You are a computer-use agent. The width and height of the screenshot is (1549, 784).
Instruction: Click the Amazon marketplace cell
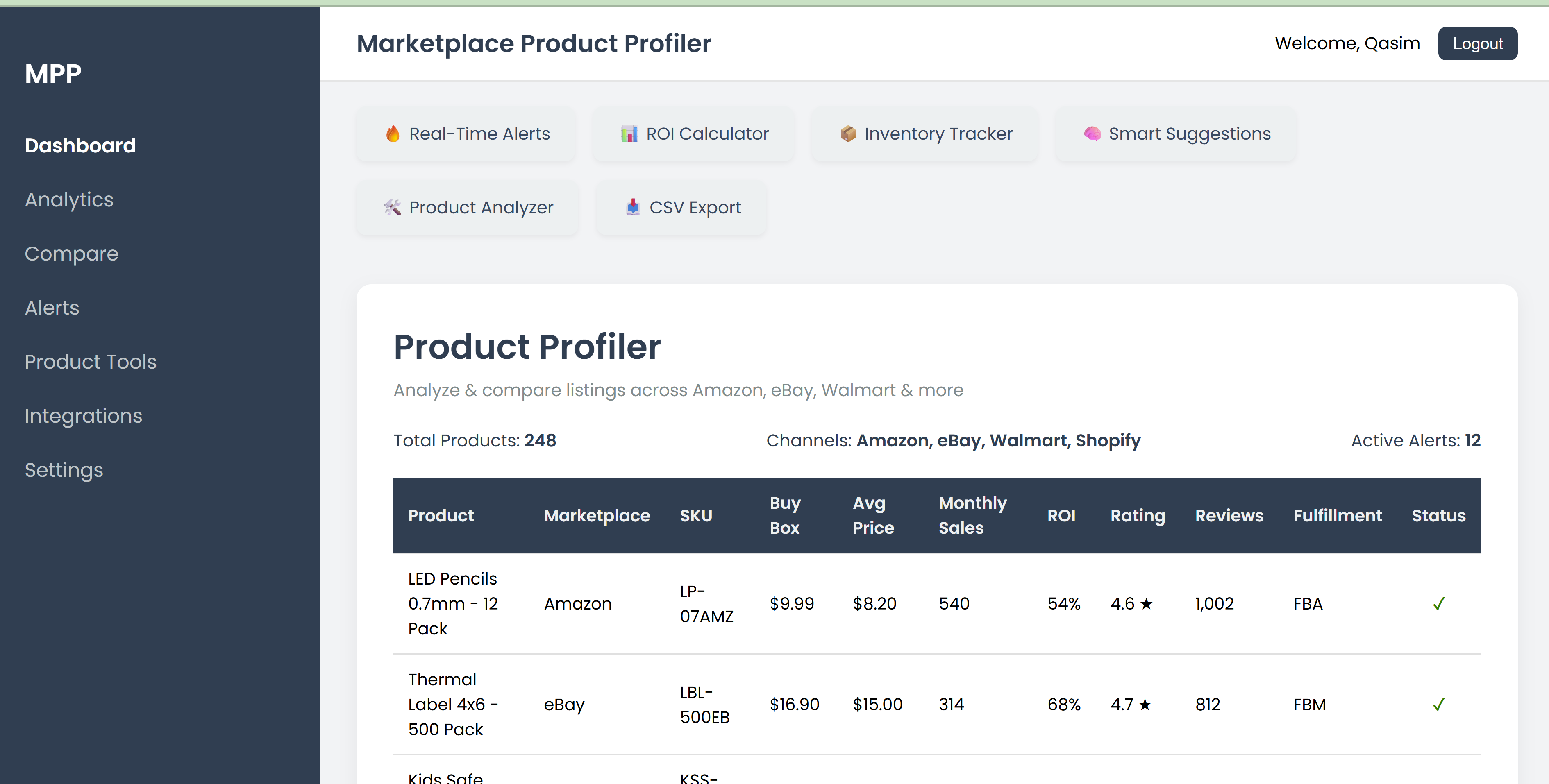tap(578, 604)
